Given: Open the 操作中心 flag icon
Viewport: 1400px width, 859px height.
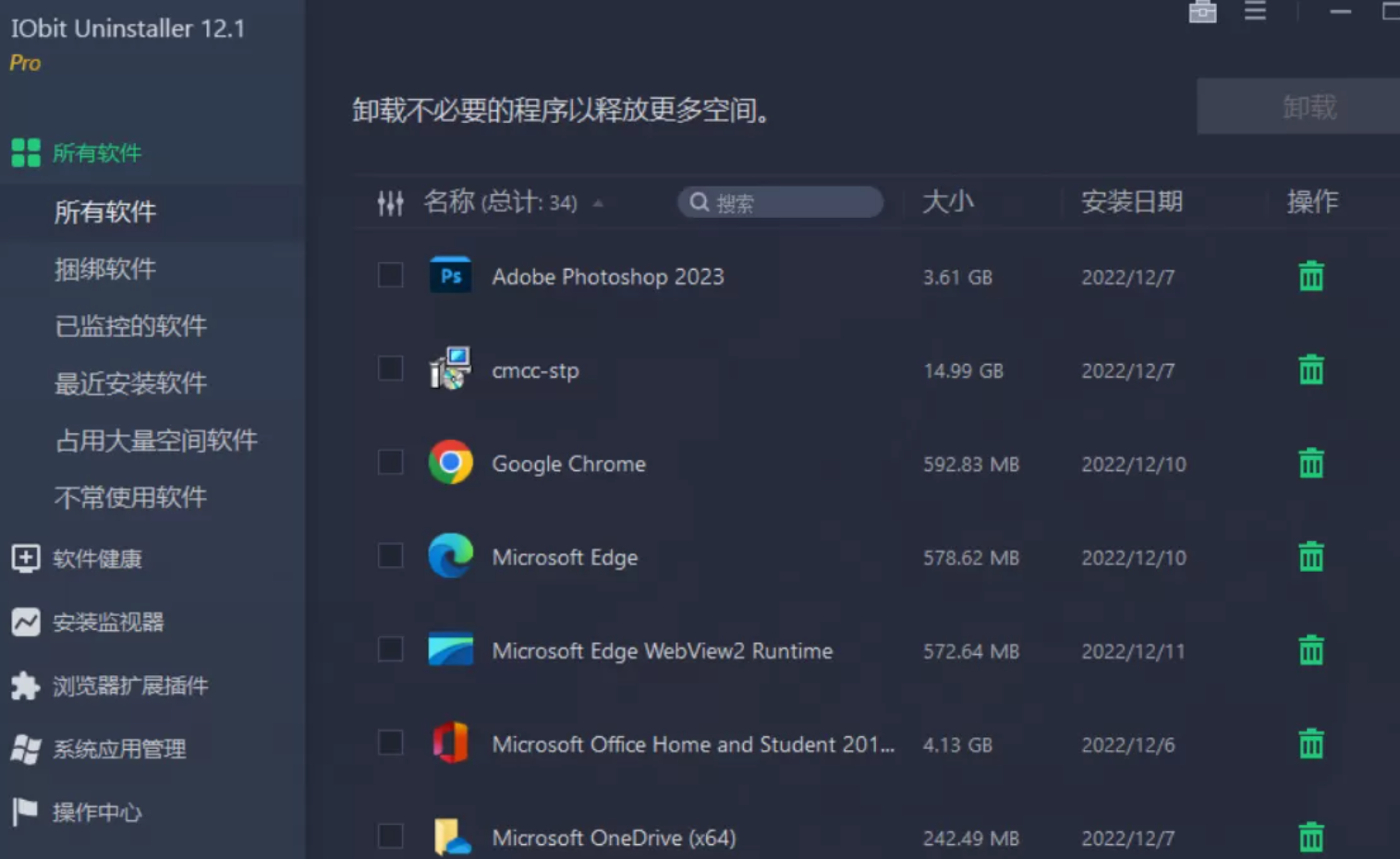Looking at the screenshot, I should coord(25,813).
